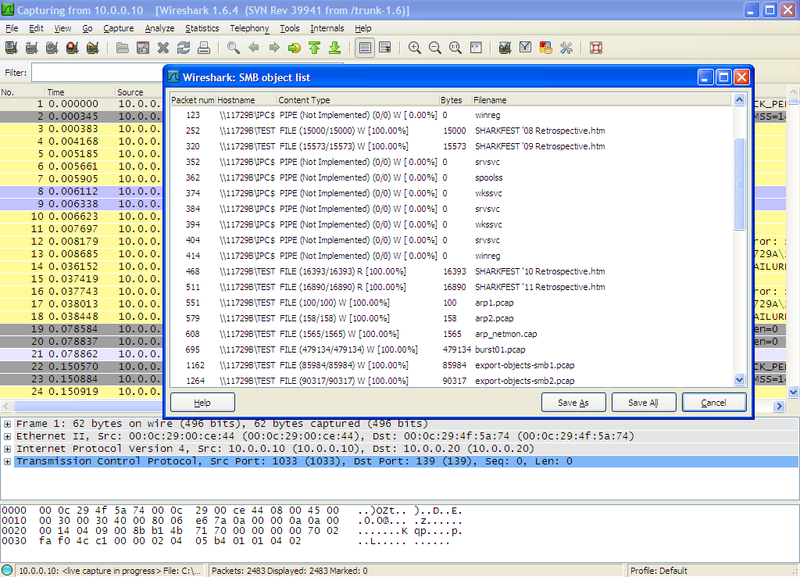Viewport: 800px width, 577px height.
Task: Select export-objects-smb1.pcap row
Action: tap(451, 365)
